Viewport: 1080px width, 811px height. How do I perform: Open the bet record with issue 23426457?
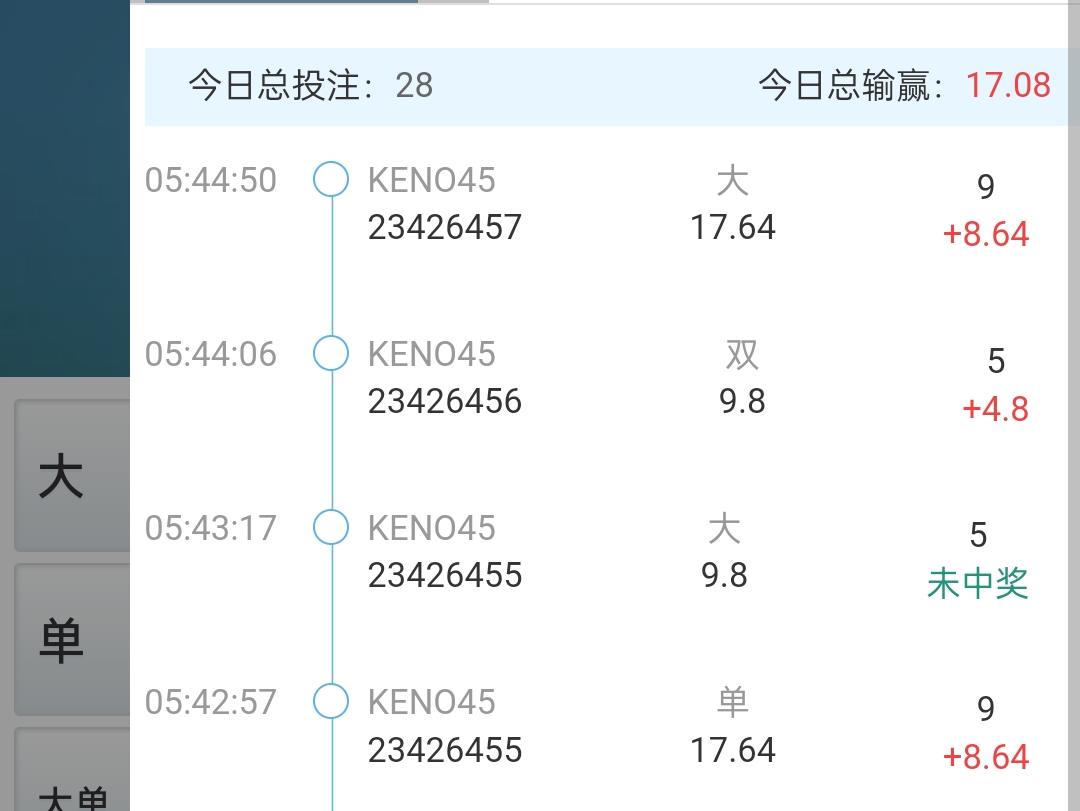pyautogui.click(x=445, y=228)
